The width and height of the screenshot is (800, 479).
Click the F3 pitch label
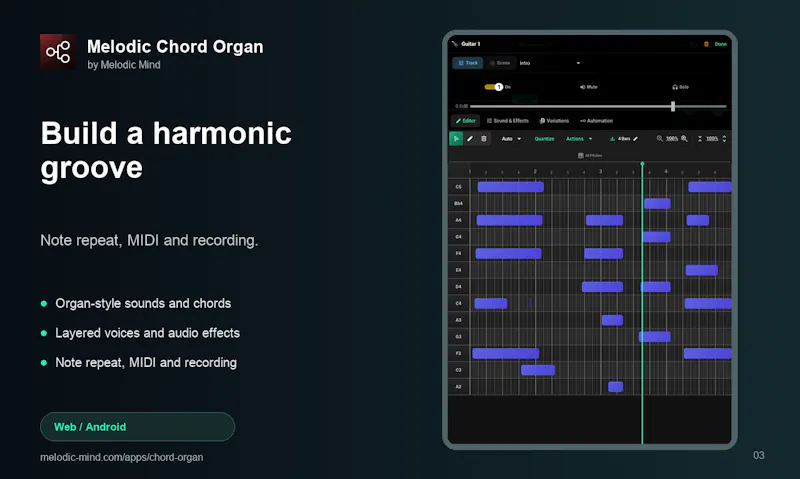click(x=458, y=353)
